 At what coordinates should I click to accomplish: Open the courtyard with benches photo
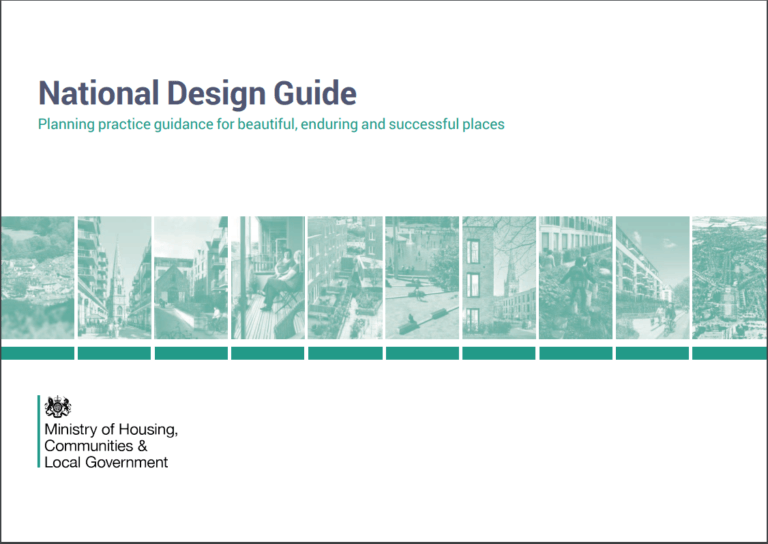coord(422,277)
